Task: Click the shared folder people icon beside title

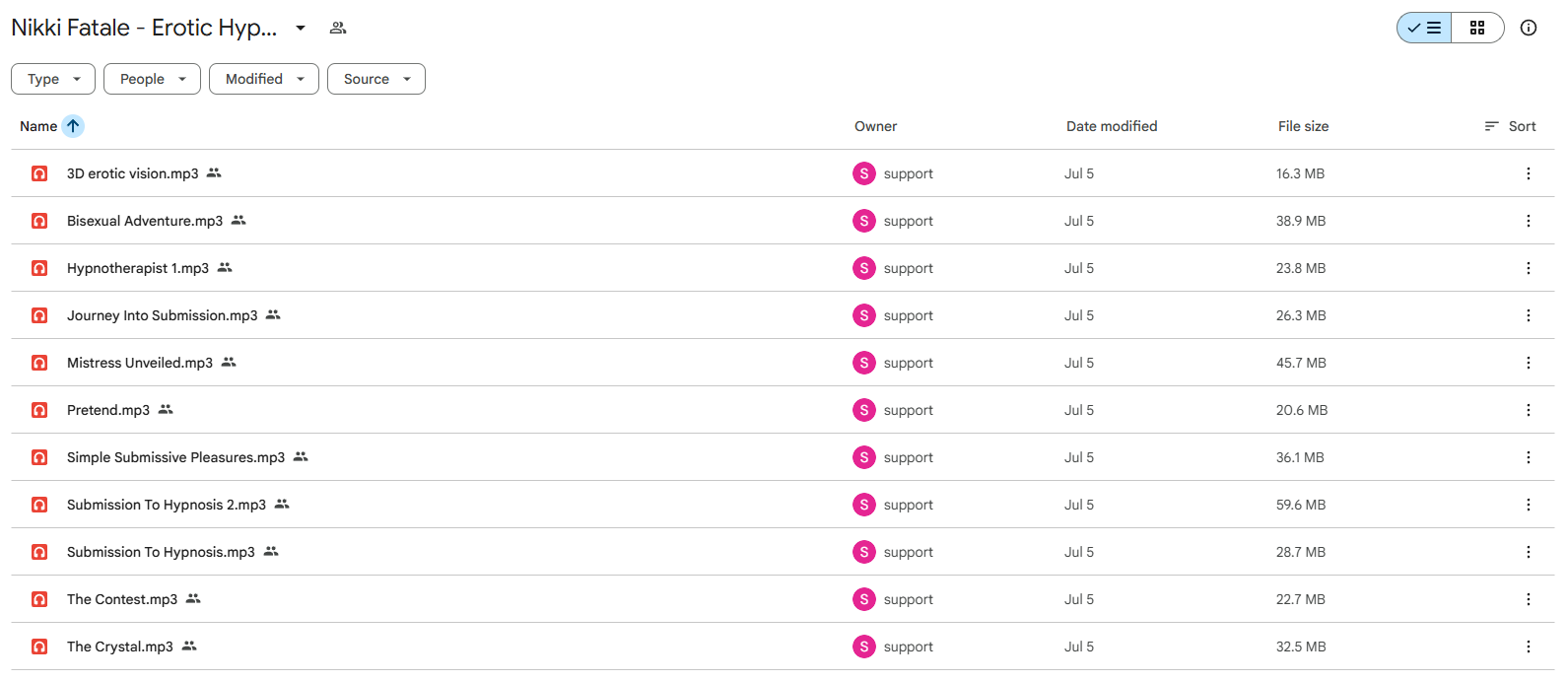Action: (x=338, y=28)
